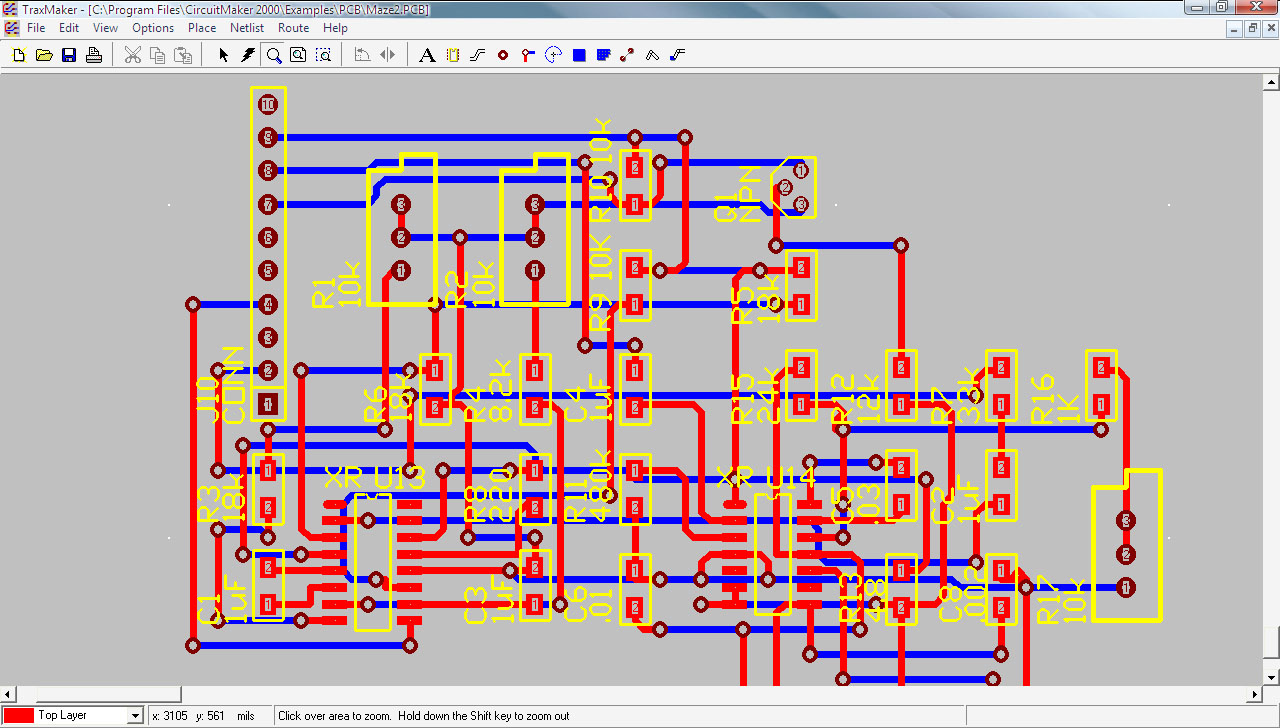The height and width of the screenshot is (728, 1280).
Task: Select the Place Fill blue square tool
Action: pos(578,55)
